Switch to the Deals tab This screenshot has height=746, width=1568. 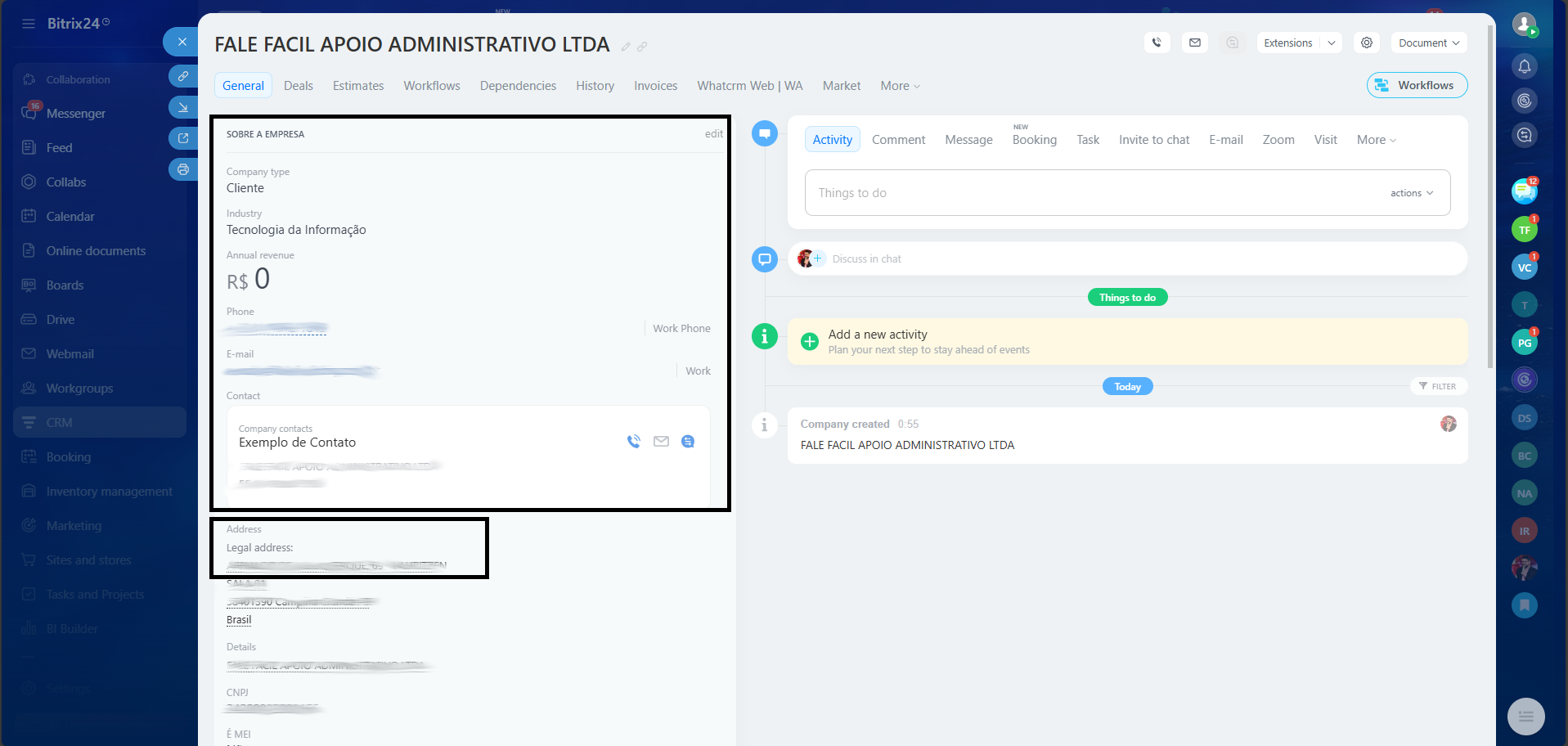point(298,86)
